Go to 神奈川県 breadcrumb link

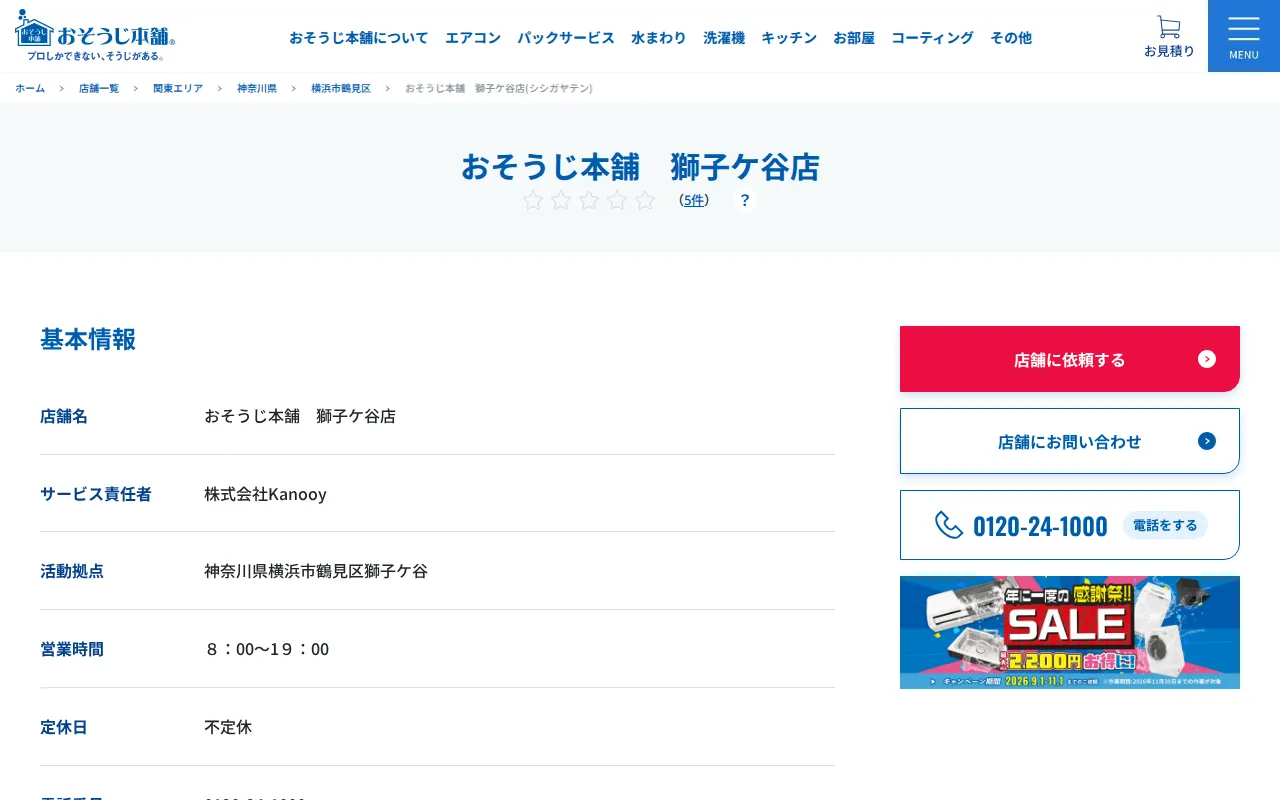pyautogui.click(x=257, y=88)
